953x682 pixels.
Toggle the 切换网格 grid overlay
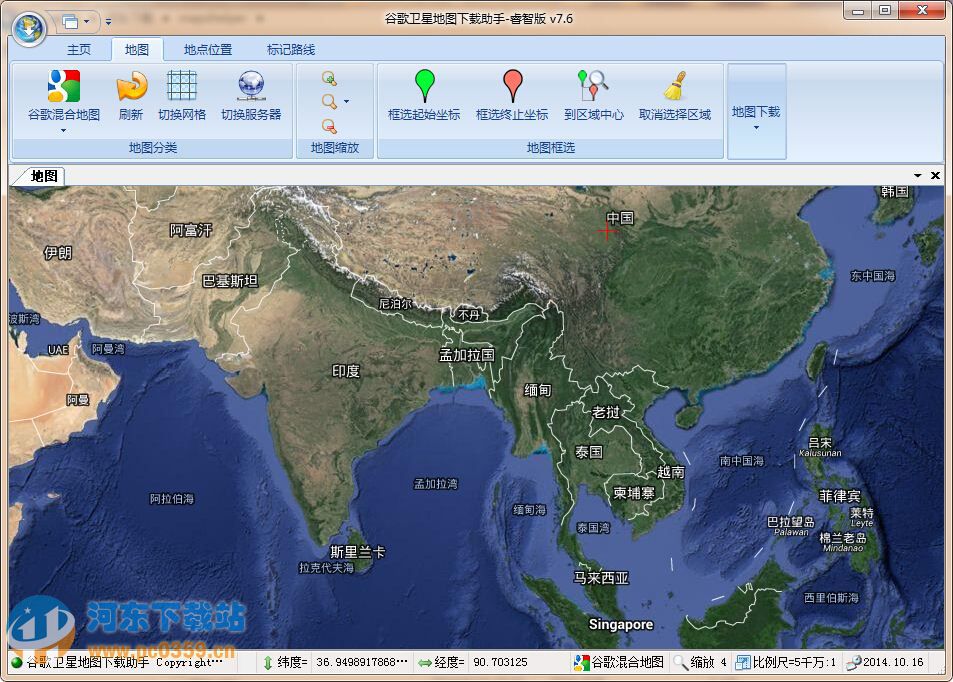[x=183, y=87]
